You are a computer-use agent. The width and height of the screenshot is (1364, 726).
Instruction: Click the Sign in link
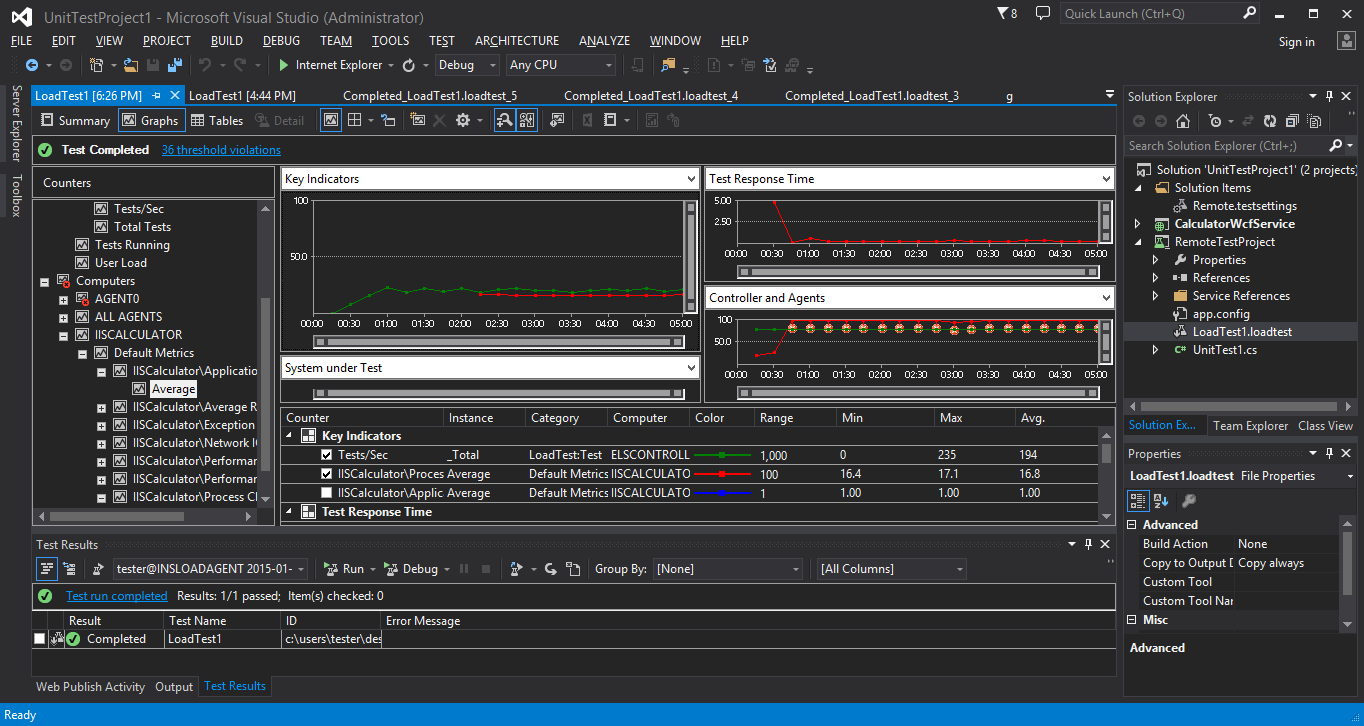coord(1297,42)
